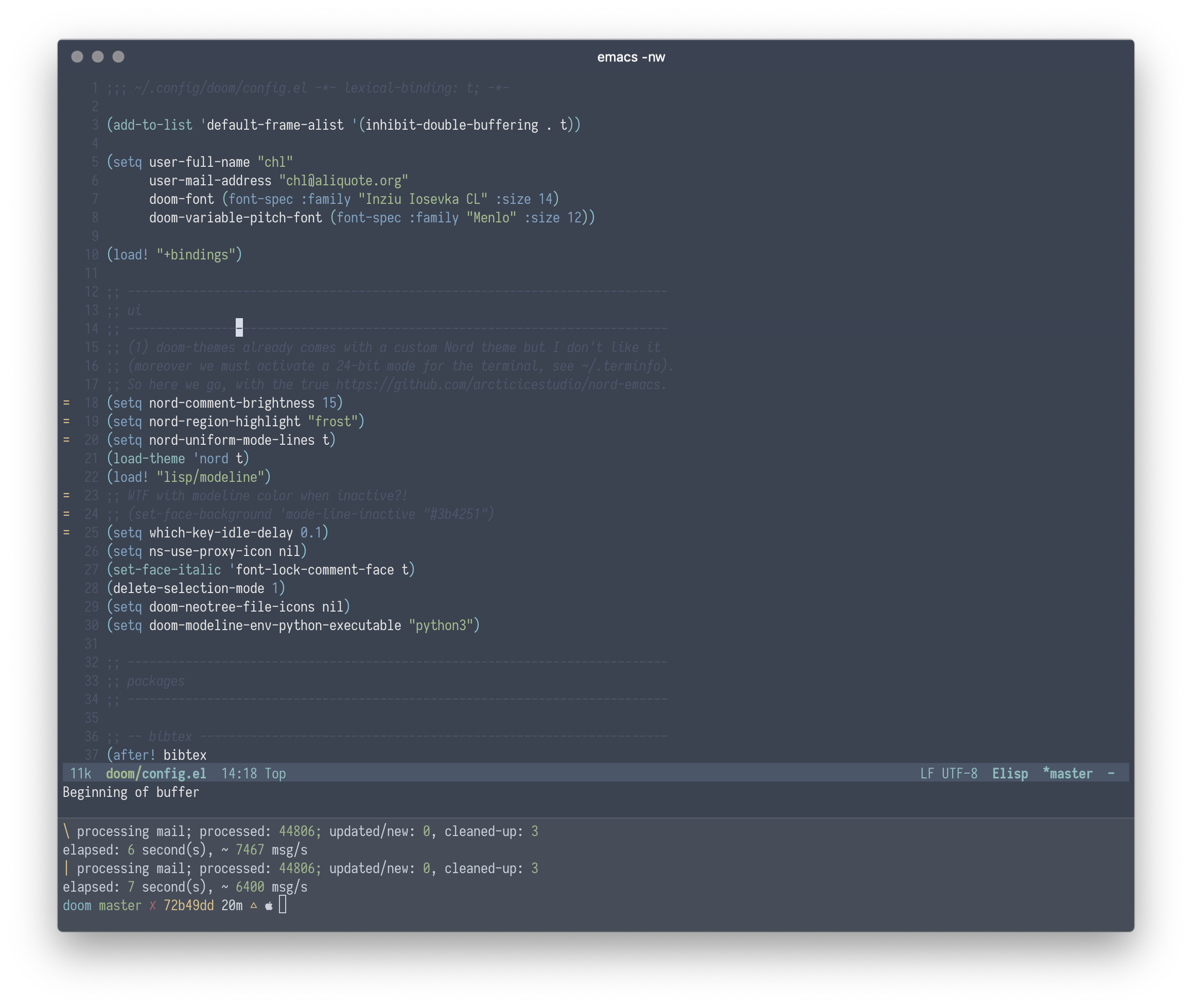
Task: Click the dash indicator at modeline's right end
Action: pos(1111,773)
